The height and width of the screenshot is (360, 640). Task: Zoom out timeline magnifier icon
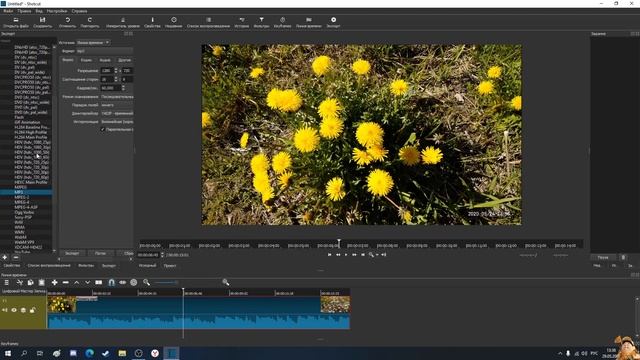click(147, 282)
